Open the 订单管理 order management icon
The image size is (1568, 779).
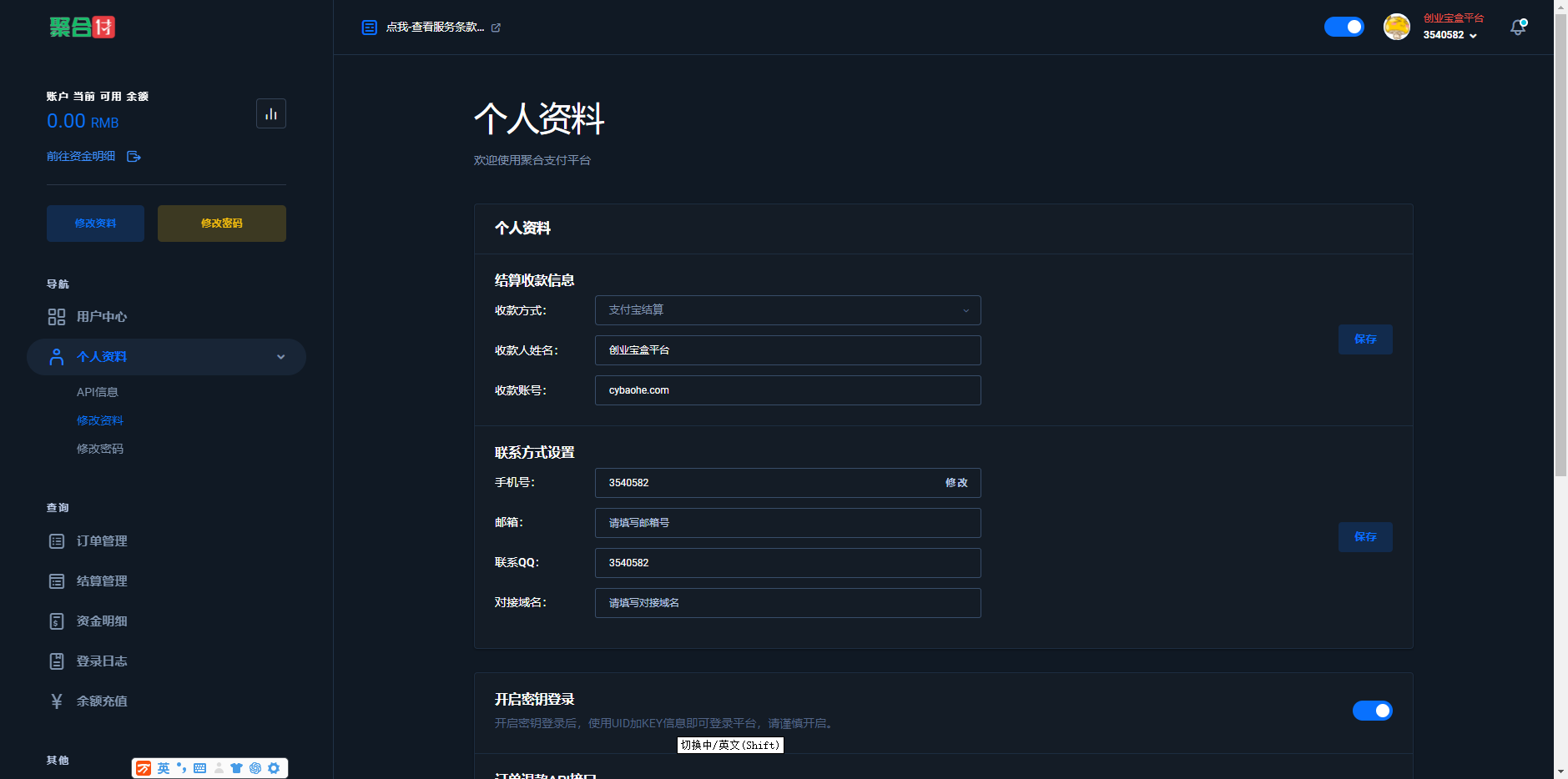pyautogui.click(x=56, y=540)
